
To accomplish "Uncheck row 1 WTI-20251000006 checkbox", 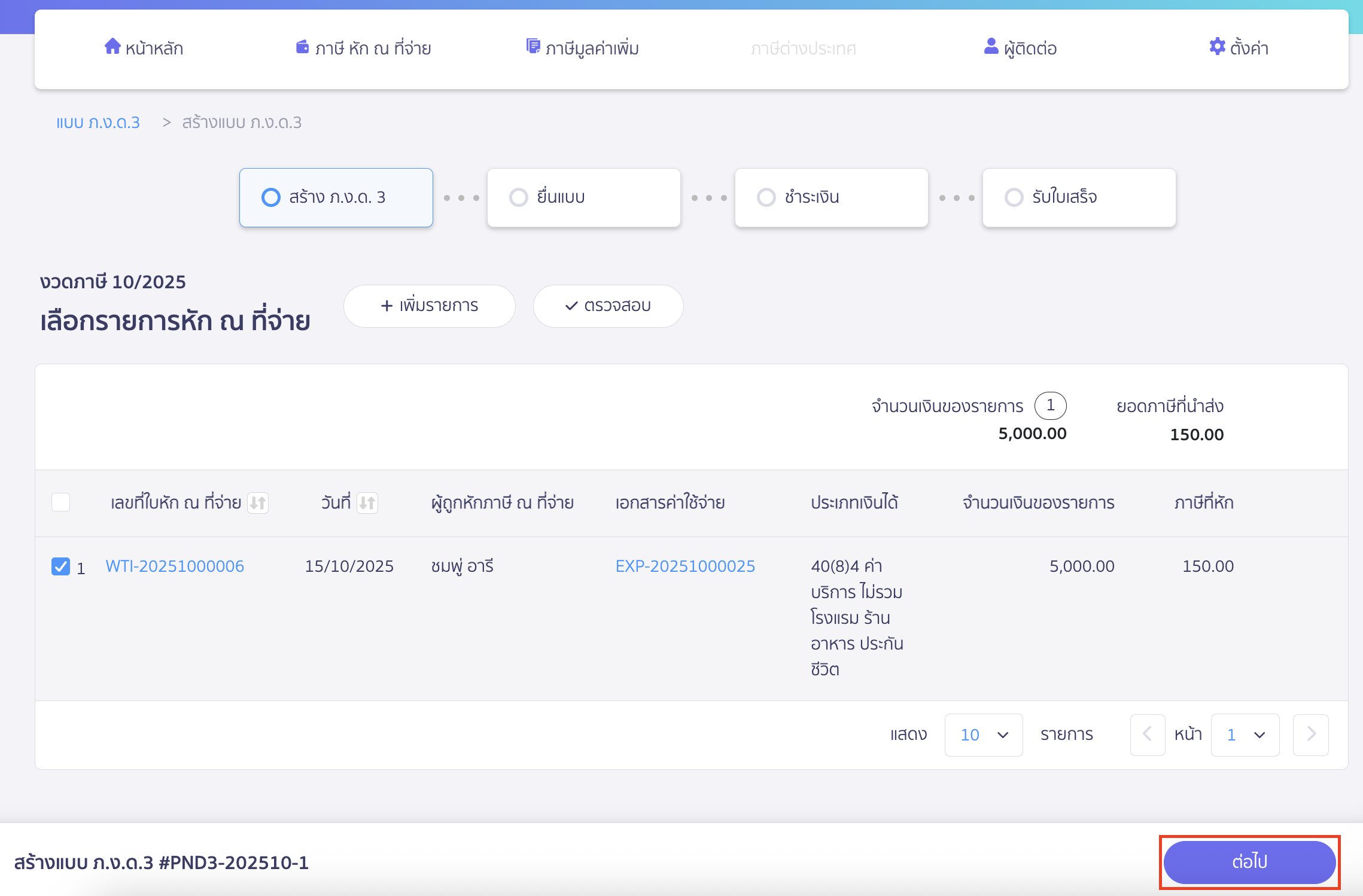I will pyautogui.click(x=60, y=566).
